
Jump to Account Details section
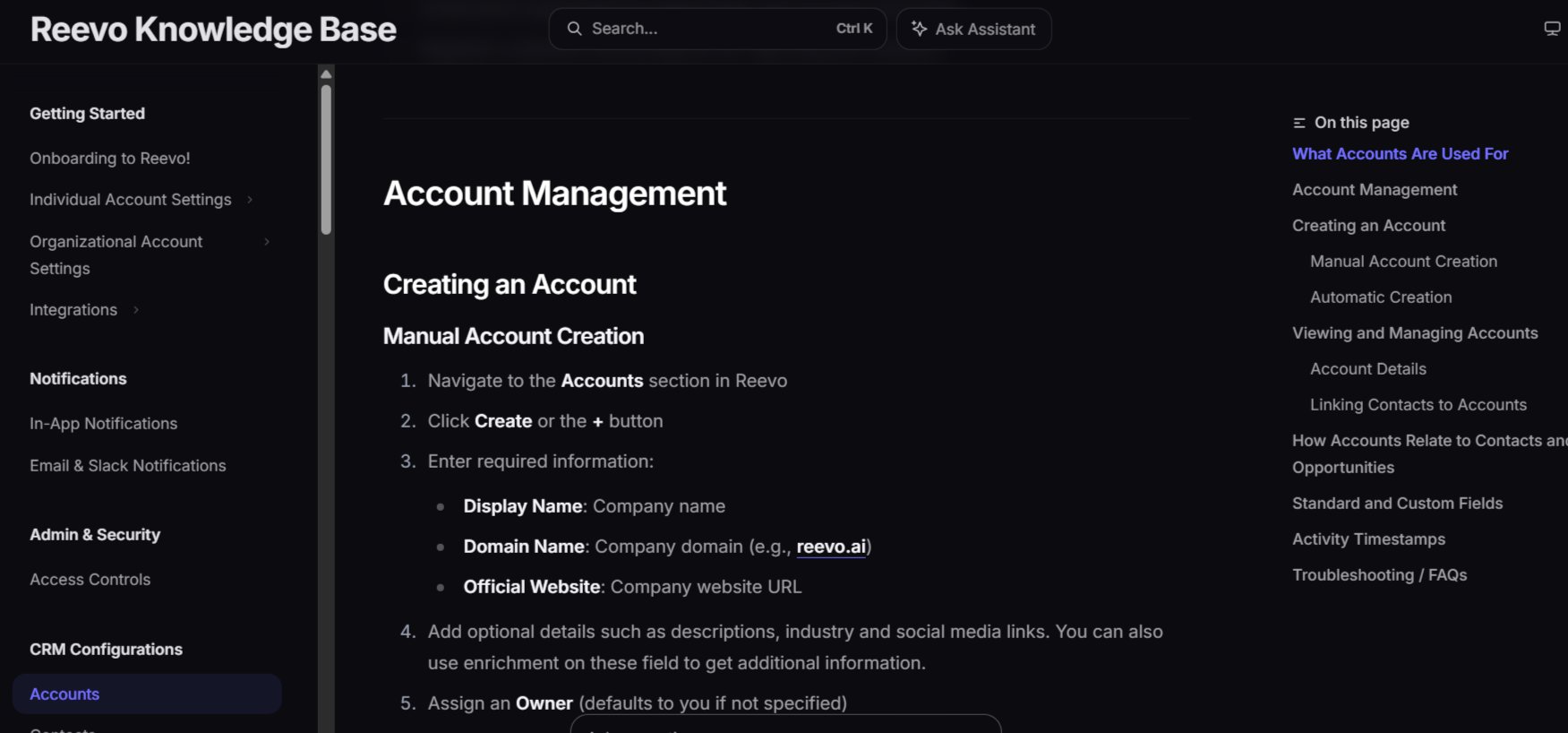tap(1368, 369)
